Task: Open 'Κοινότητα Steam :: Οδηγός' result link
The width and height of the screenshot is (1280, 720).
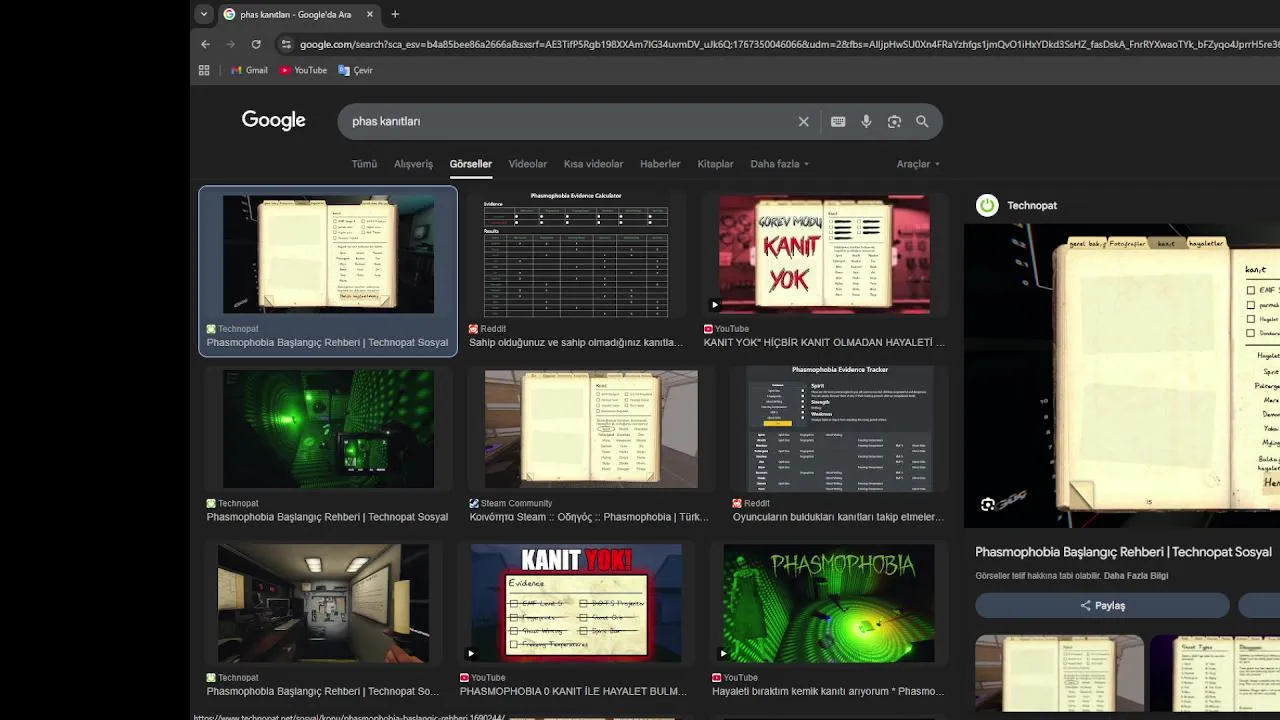Action: point(589,517)
